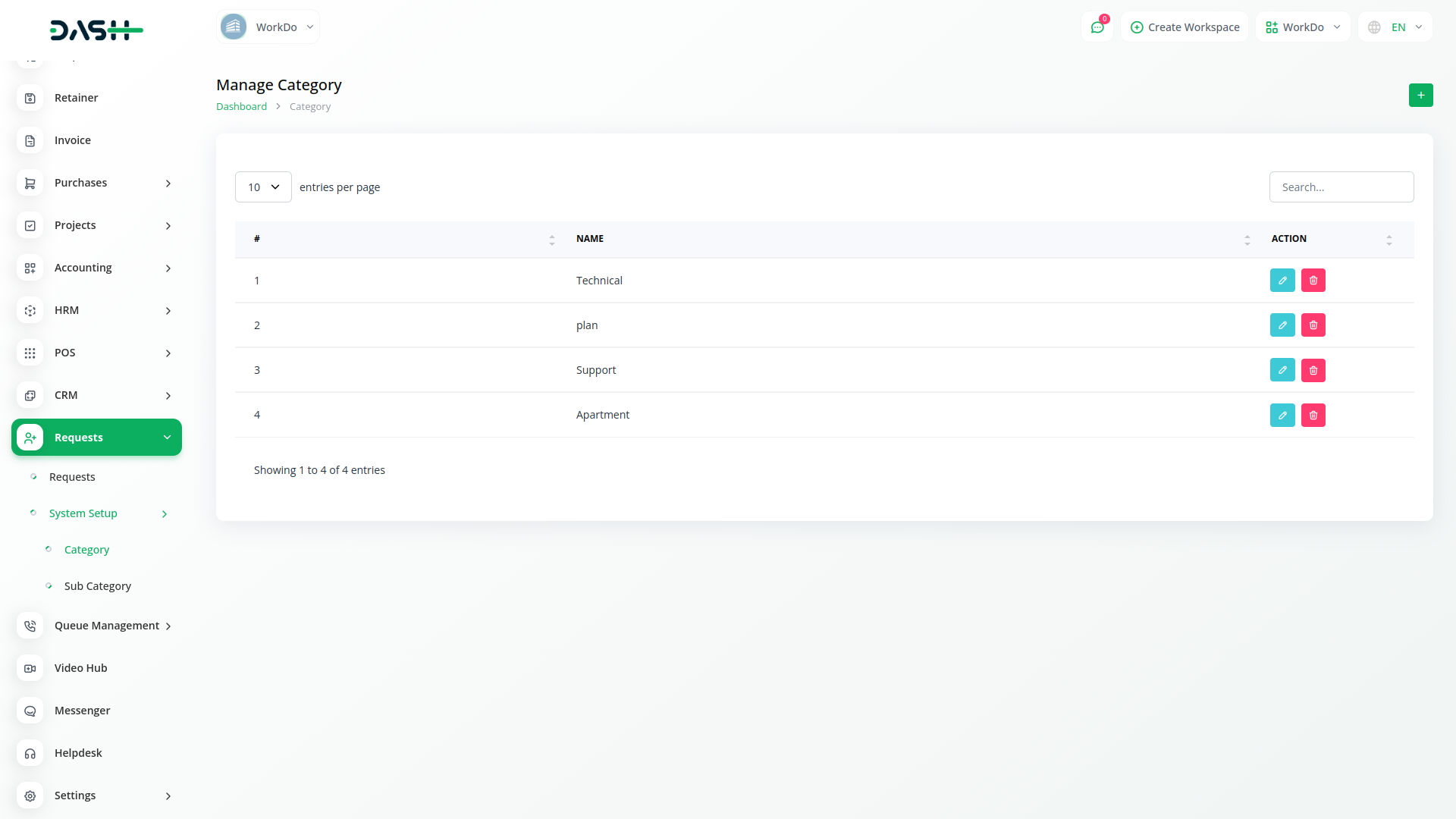This screenshot has height=819, width=1456.
Task: Open the entries per page dropdown
Action: tap(263, 187)
